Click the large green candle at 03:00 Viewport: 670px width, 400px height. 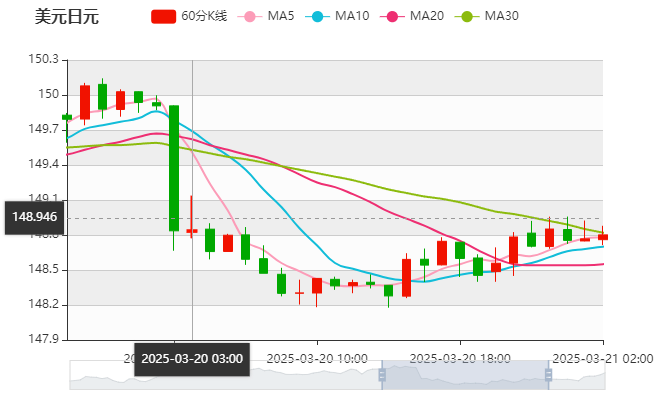pyautogui.click(x=174, y=168)
